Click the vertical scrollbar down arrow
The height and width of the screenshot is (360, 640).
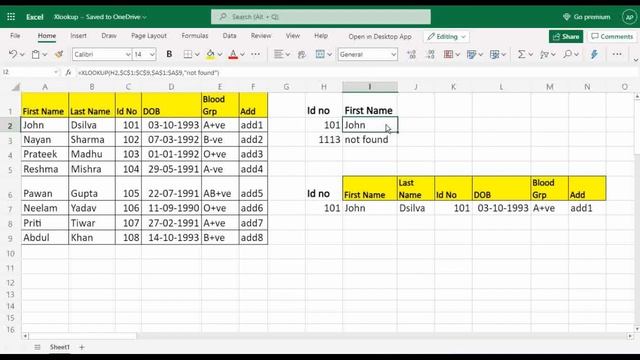pos(637,329)
